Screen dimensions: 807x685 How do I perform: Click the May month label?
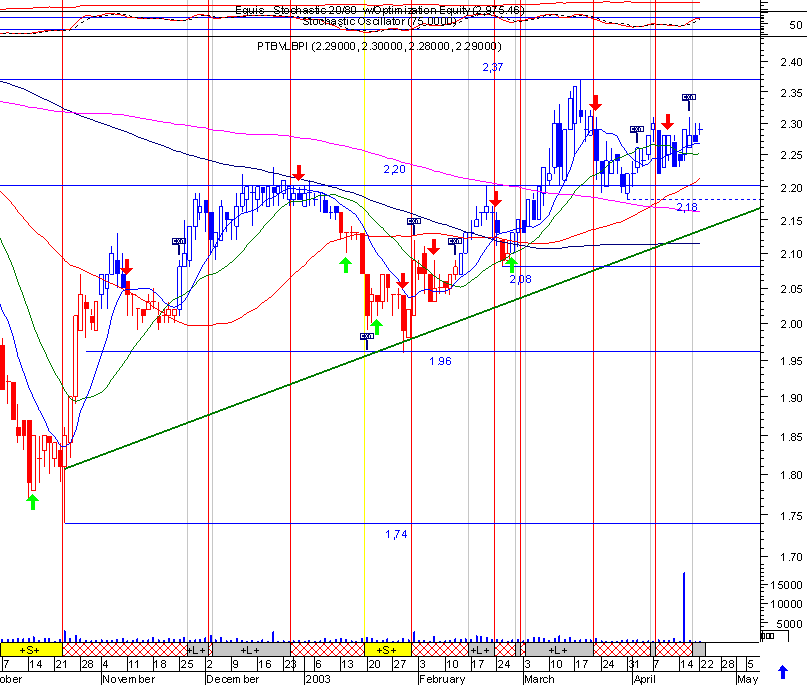click(x=748, y=679)
